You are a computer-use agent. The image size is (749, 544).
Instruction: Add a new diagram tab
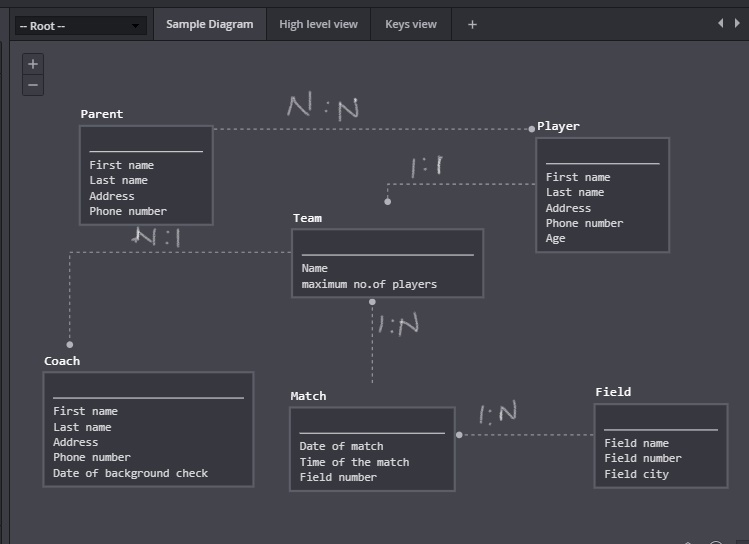[x=472, y=24]
